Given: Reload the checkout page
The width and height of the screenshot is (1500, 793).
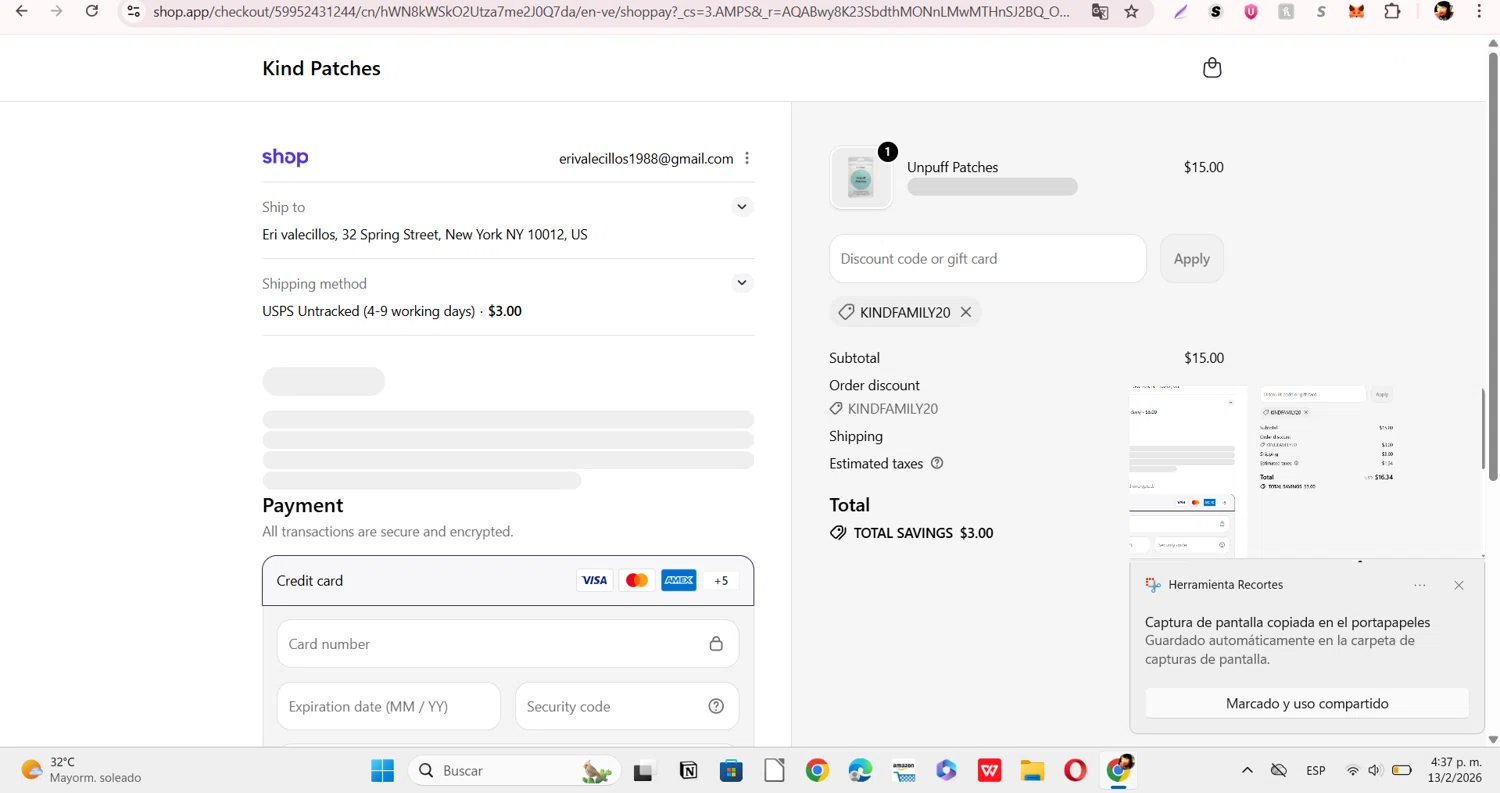Looking at the screenshot, I should [92, 11].
